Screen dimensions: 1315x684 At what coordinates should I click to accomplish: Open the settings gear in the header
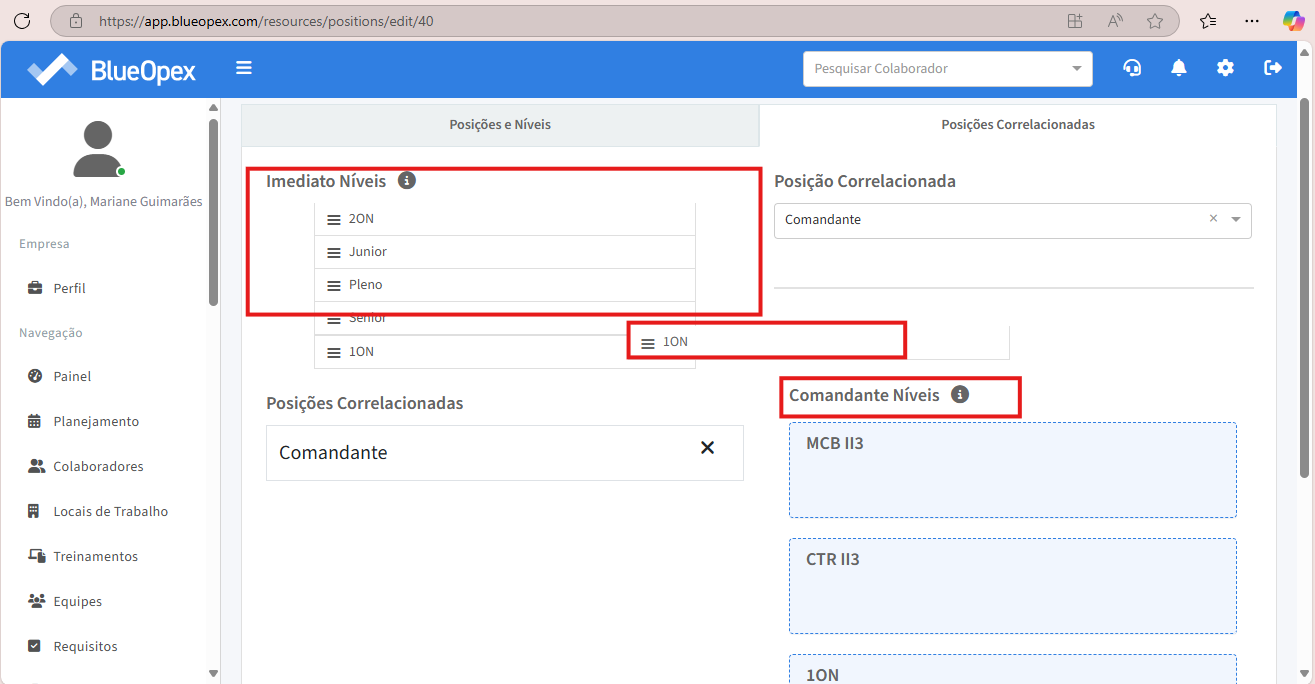point(1225,68)
